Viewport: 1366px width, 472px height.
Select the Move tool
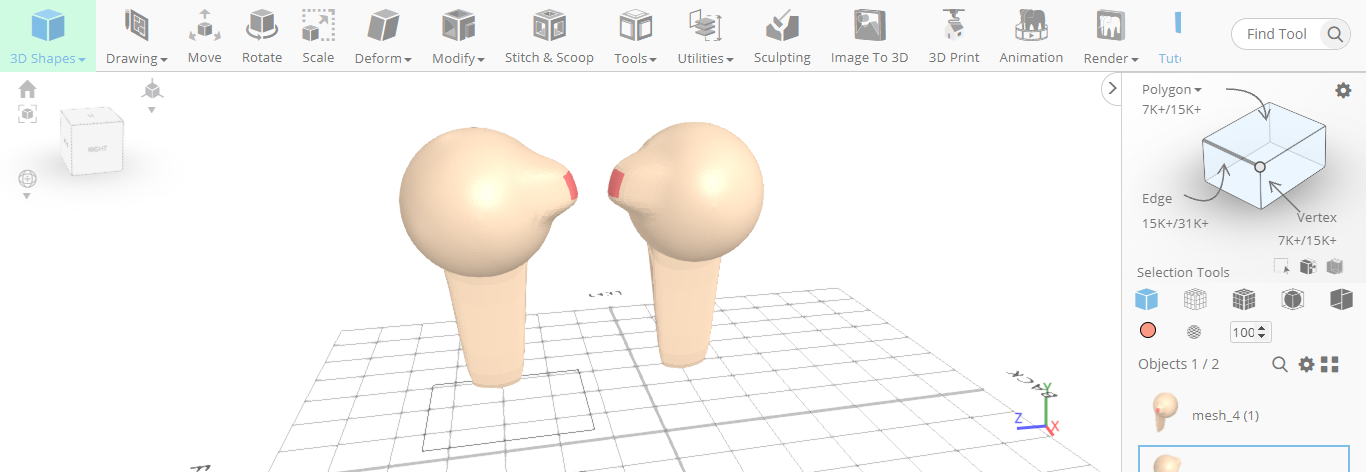[204, 36]
